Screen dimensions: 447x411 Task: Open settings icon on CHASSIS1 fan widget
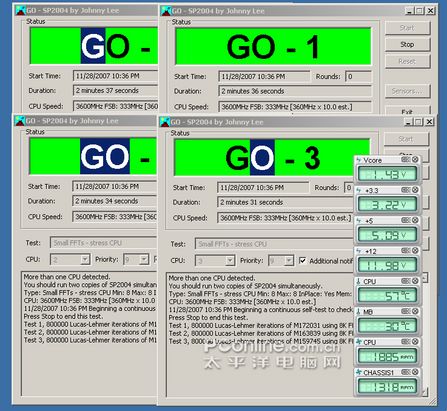coord(405,372)
